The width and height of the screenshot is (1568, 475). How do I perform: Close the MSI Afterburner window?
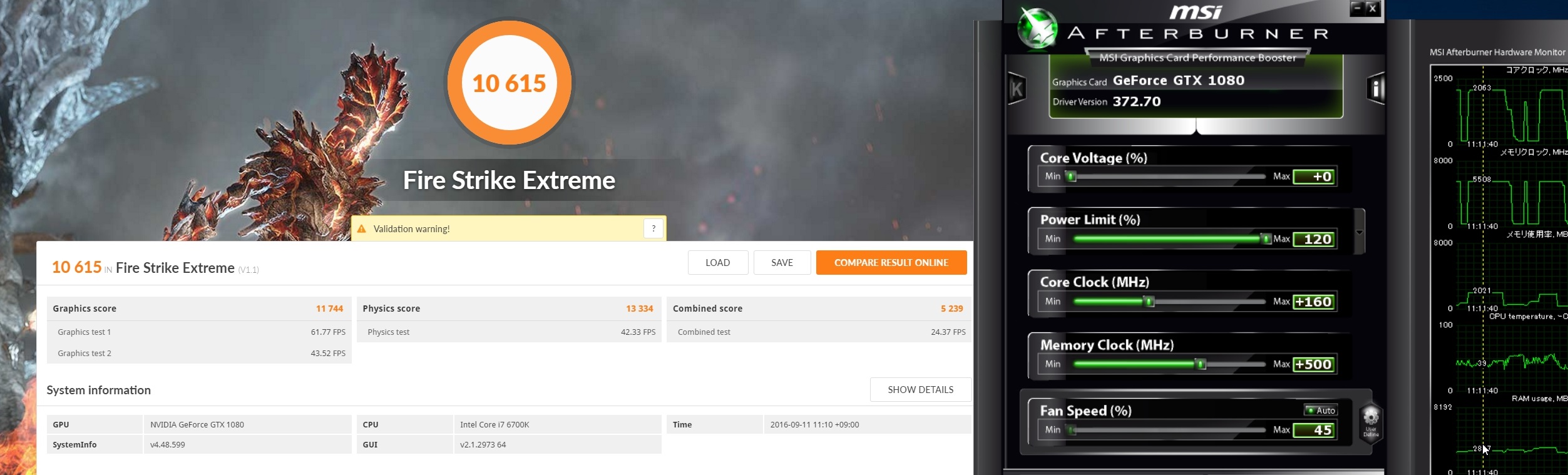[x=1373, y=8]
